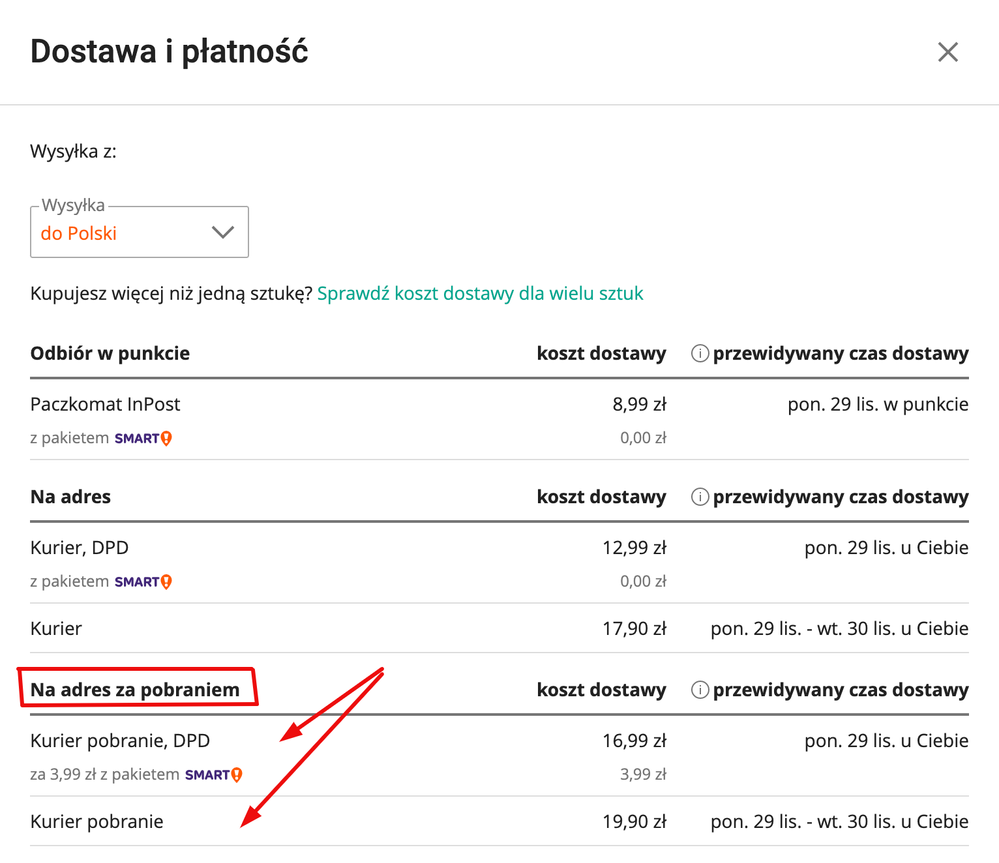Image resolution: width=999 pixels, height=863 pixels.
Task: Click the 8,99 zł Paczkomat delivery cost
Action: [639, 405]
